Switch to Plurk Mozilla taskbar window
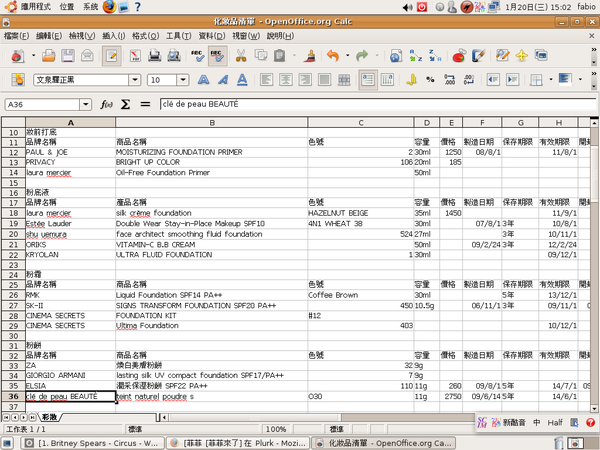 click(x=238, y=443)
